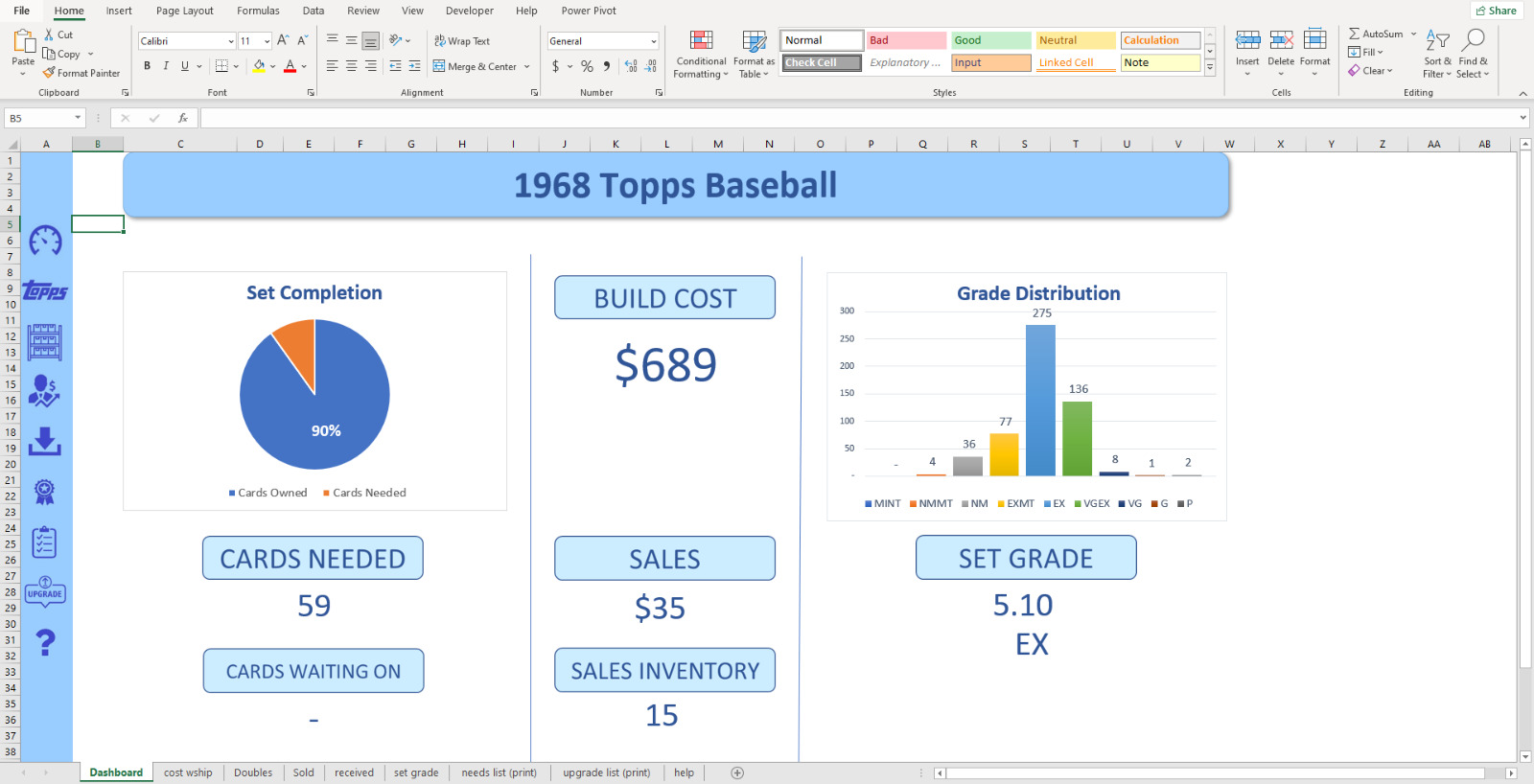1534x784 pixels.
Task: Open the font size dropdown
Action: [267, 41]
